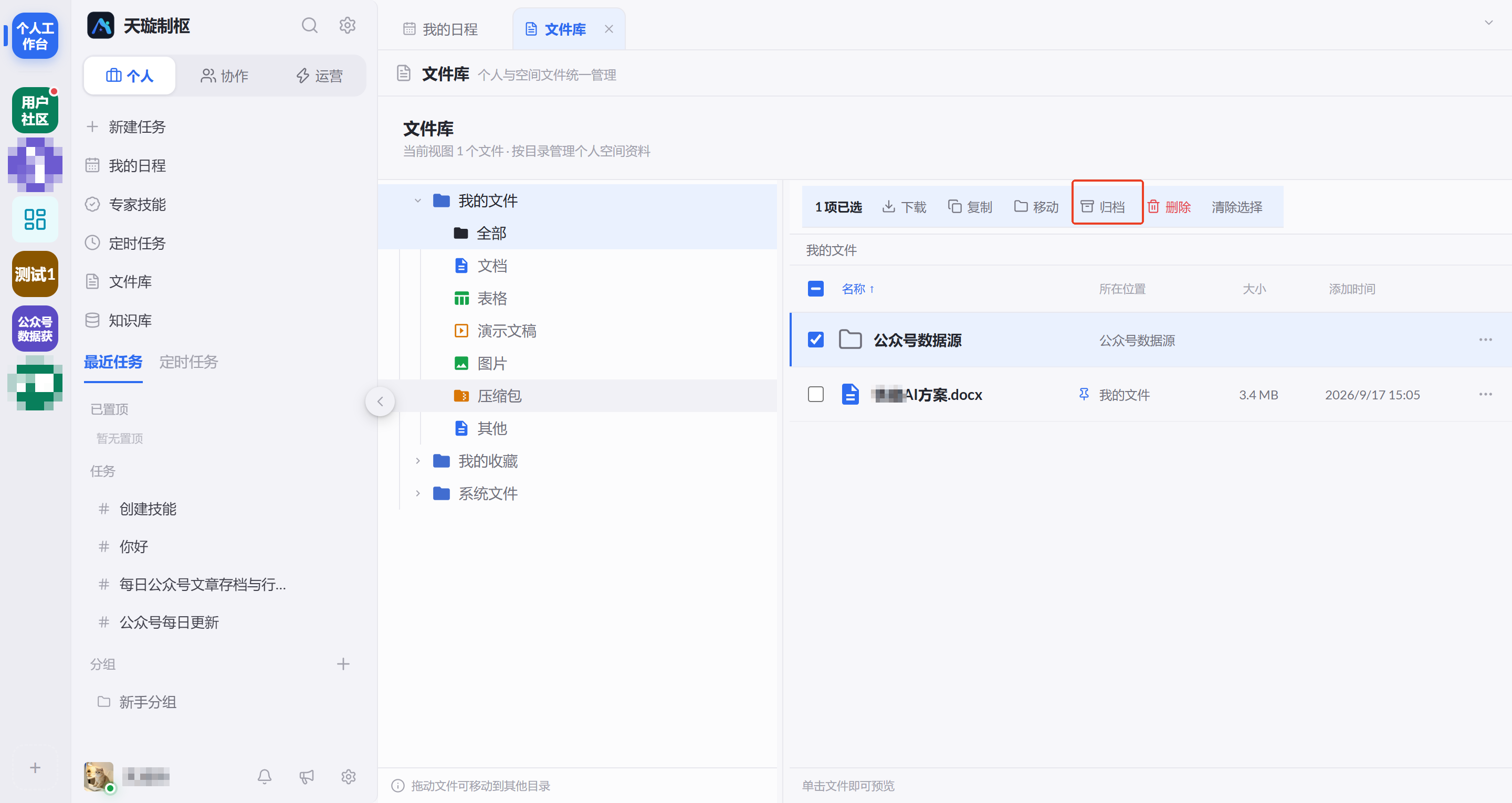This screenshot has height=803, width=1512.
Task: Switch to 定时任务 tab beside 最近任务
Action: click(x=188, y=362)
